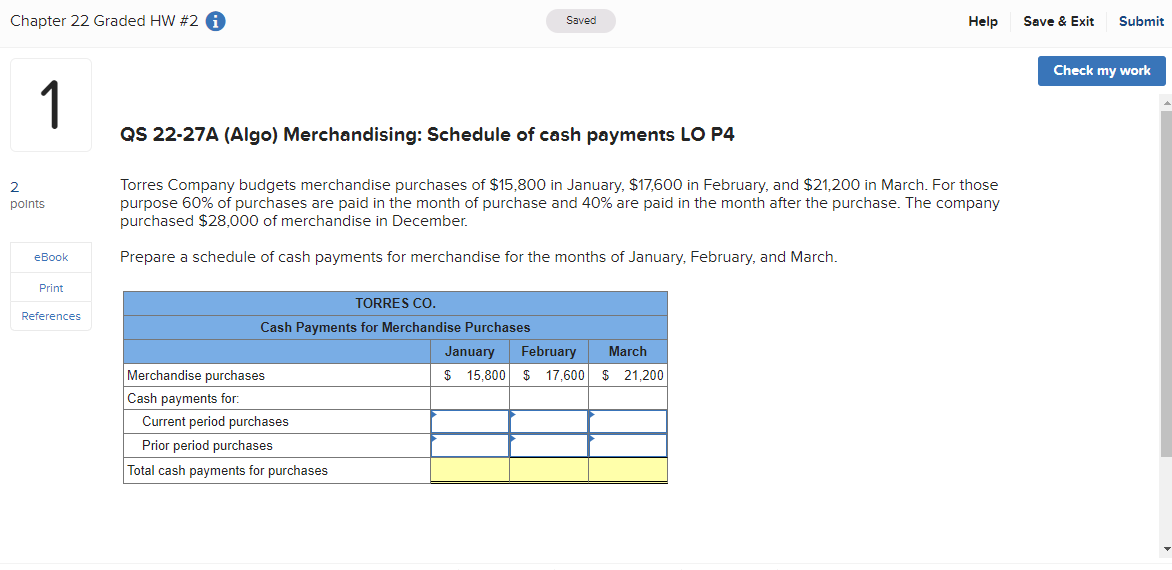Click February Current period purchases cell
Screen dimensions: 1172x570
tap(549, 421)
